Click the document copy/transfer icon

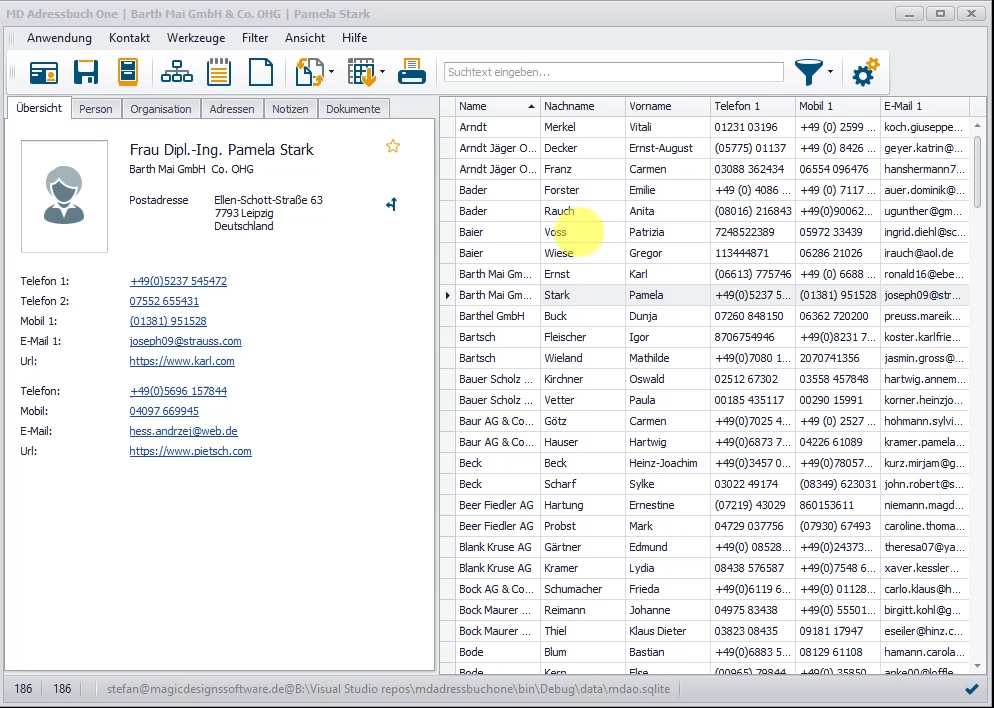coord(310,72)
